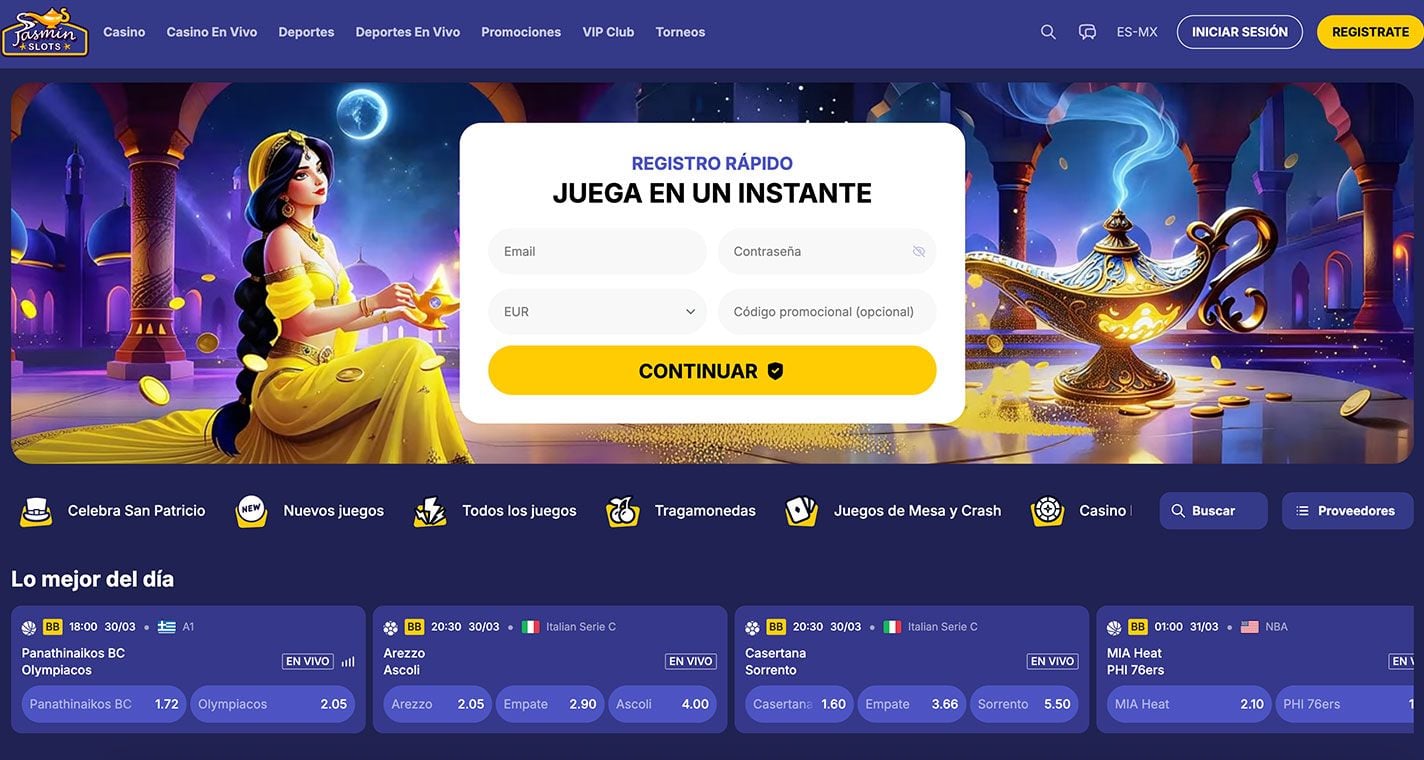The image size is (1424, 760).
Task: Click the CONTINUAR registration button
Action: [712, 371]
